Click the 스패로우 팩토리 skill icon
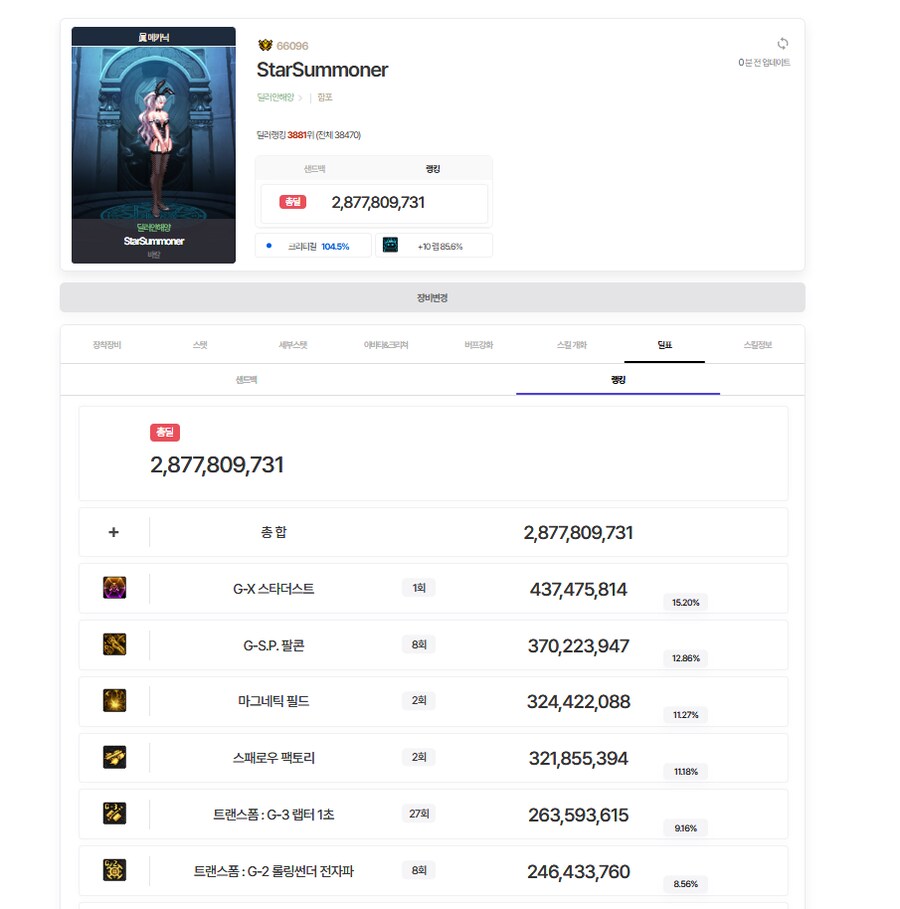This screenshot has height=909, width=900. (114, 757)
